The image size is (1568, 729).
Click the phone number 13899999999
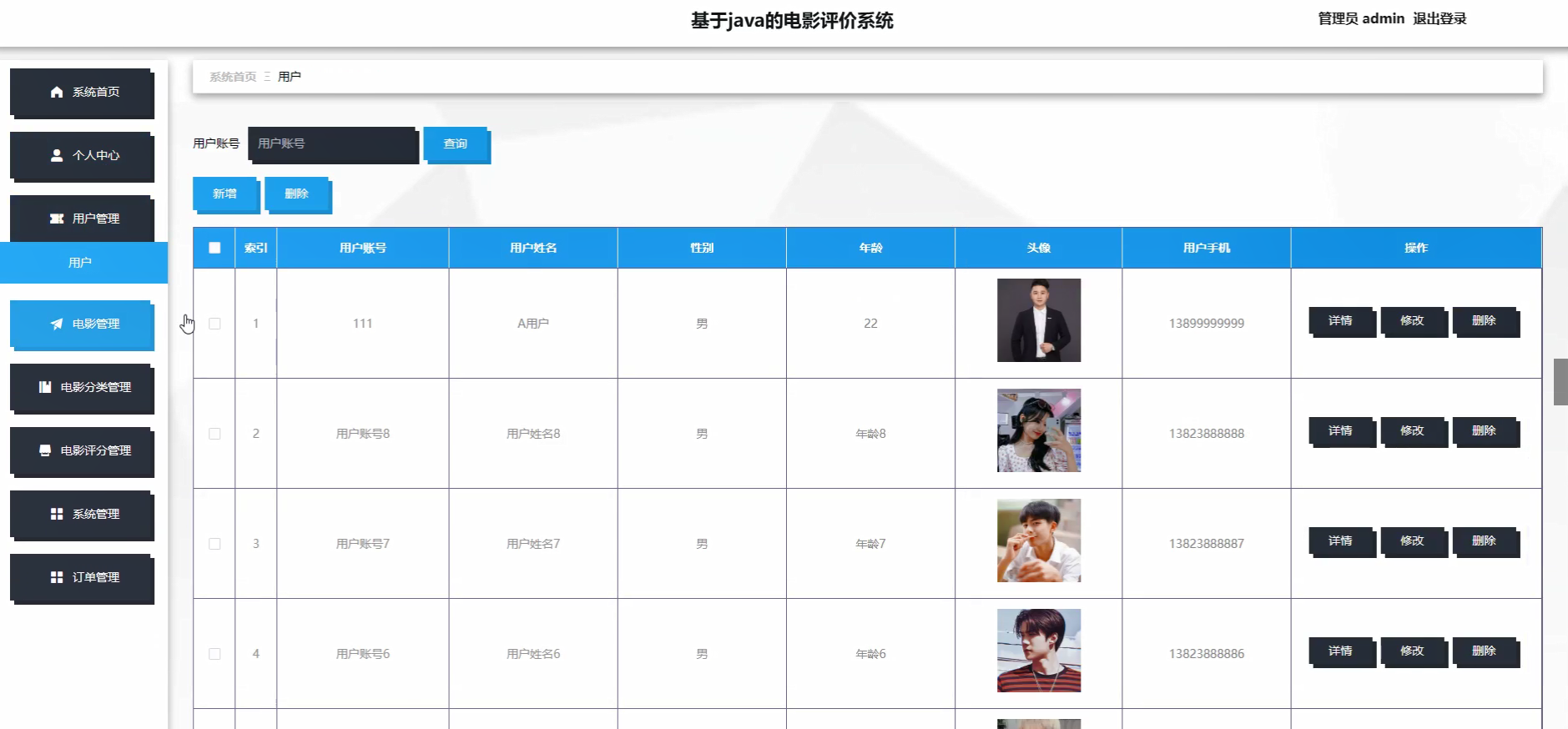tap(1207, 324)
